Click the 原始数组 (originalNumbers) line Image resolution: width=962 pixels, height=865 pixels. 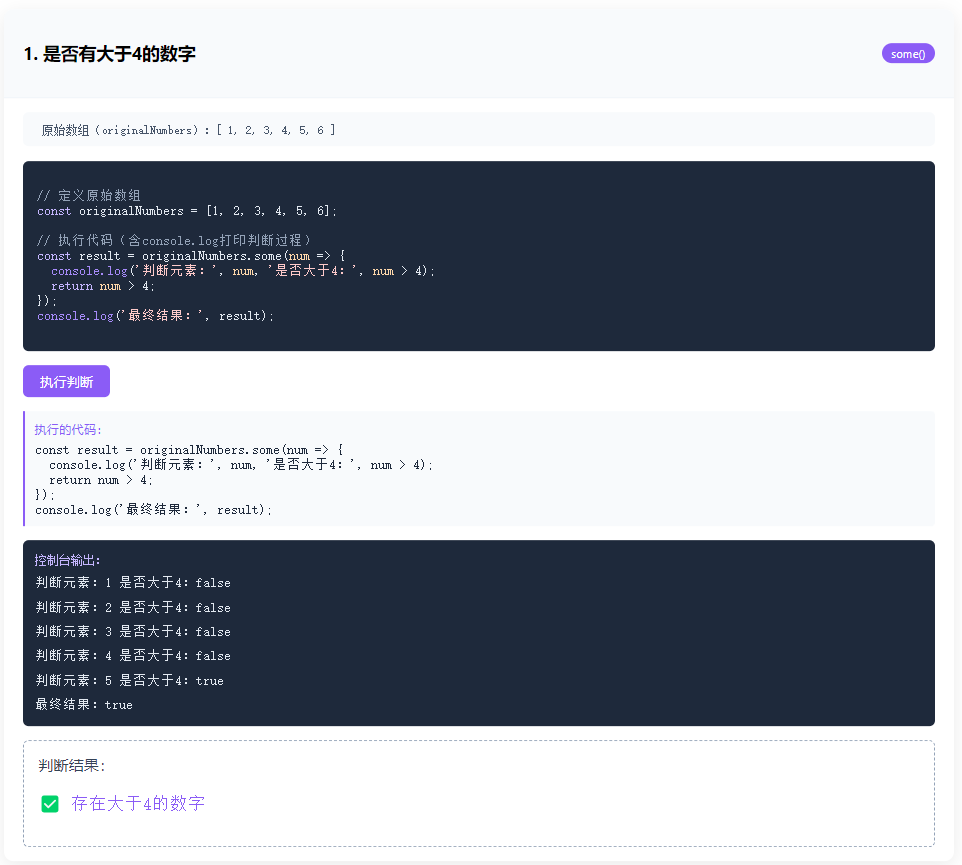pyautogui.click(x=188, y=130)
